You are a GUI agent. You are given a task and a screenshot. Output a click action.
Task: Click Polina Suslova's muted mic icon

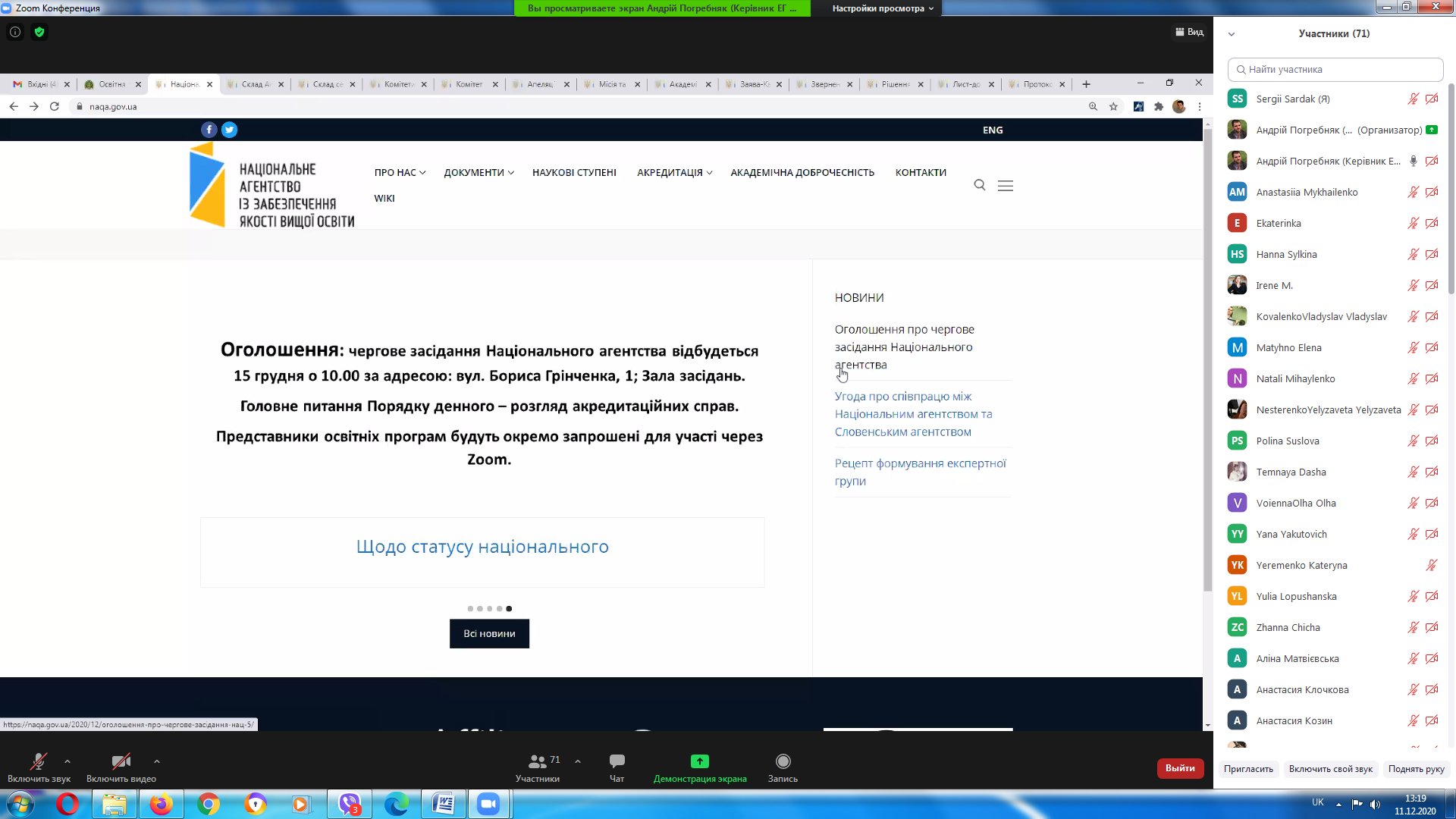[x=1413, y=441]
